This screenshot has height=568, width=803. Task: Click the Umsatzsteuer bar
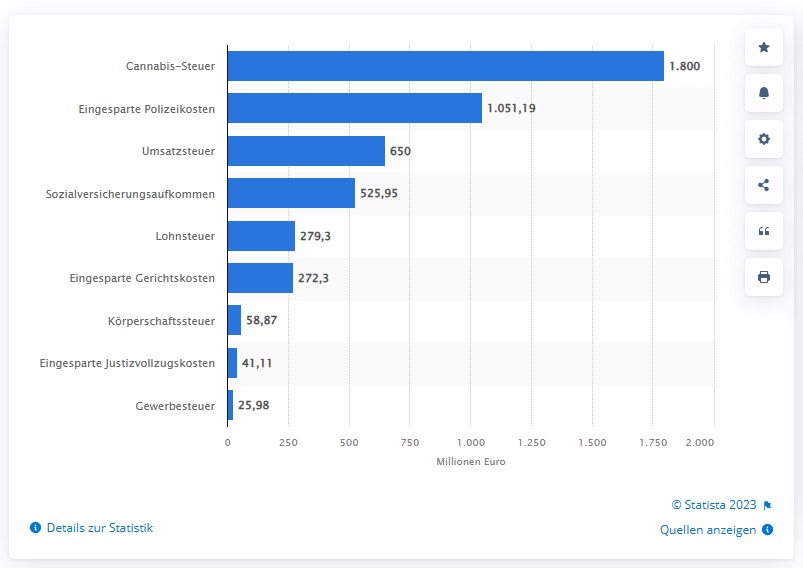coord(306,151)
